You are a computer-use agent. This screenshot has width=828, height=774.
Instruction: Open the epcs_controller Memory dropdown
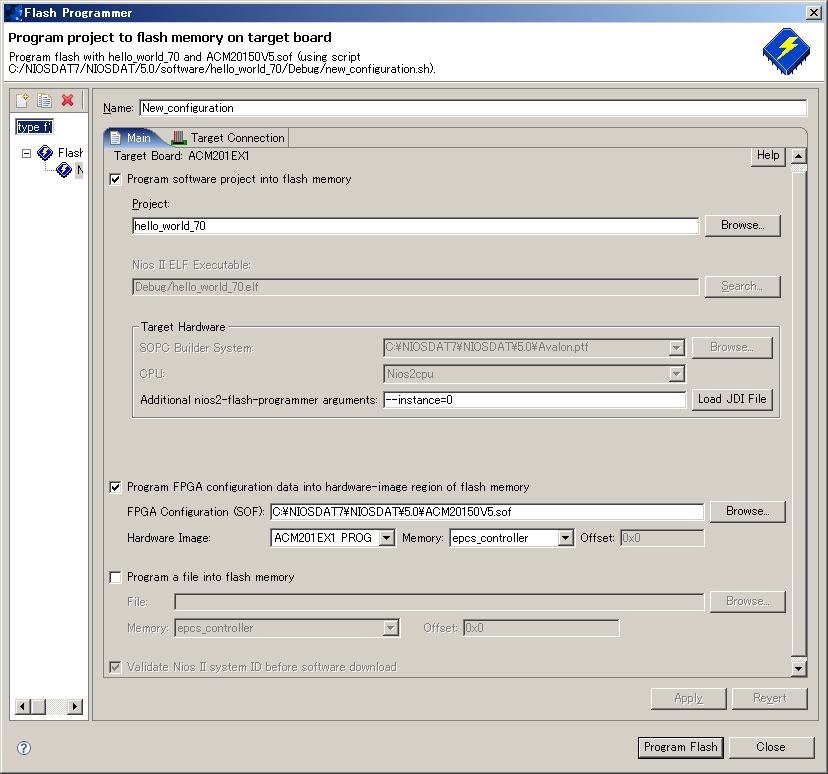(566, 538)
